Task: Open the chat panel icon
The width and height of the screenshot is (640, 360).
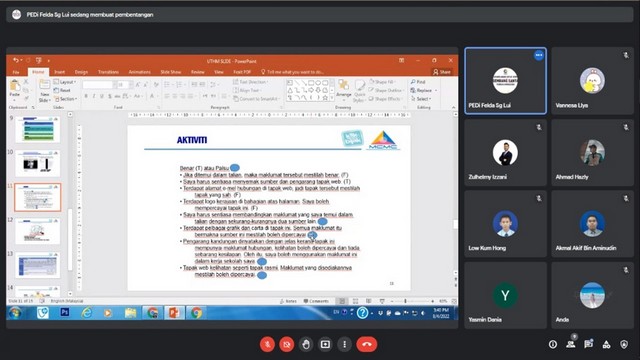Action: click(x=588, y=344)
